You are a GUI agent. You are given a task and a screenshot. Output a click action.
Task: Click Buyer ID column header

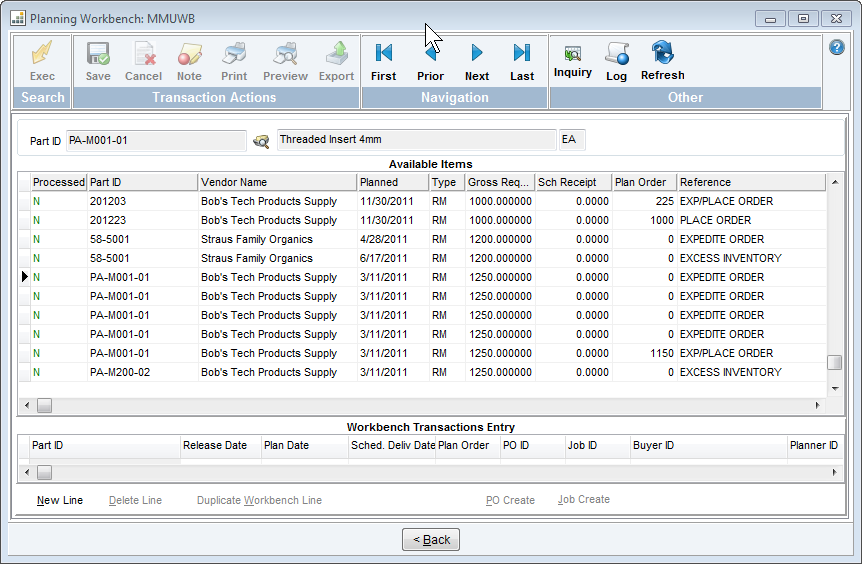click(709, 445)
